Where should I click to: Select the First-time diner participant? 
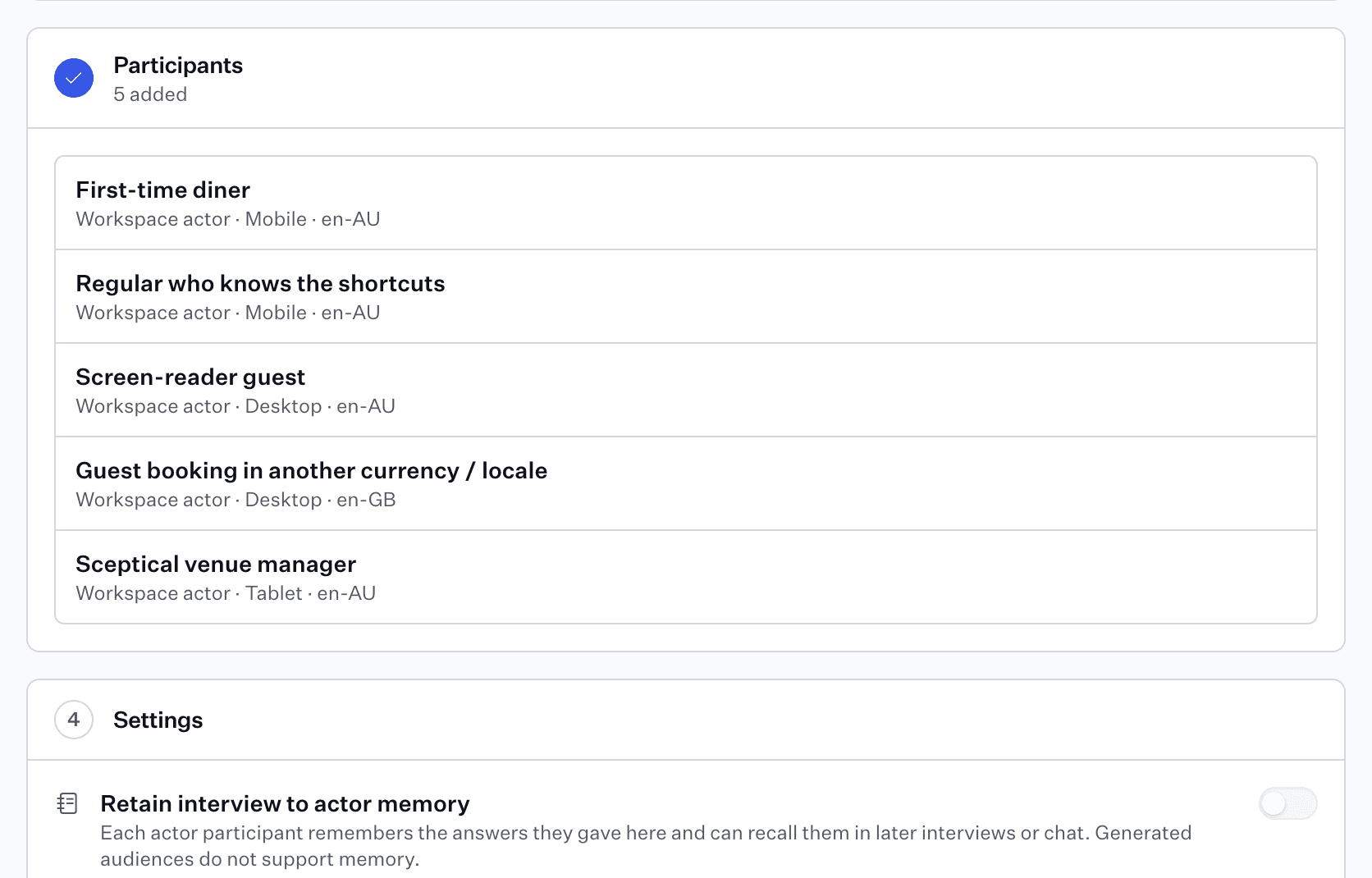click(686, 203)
